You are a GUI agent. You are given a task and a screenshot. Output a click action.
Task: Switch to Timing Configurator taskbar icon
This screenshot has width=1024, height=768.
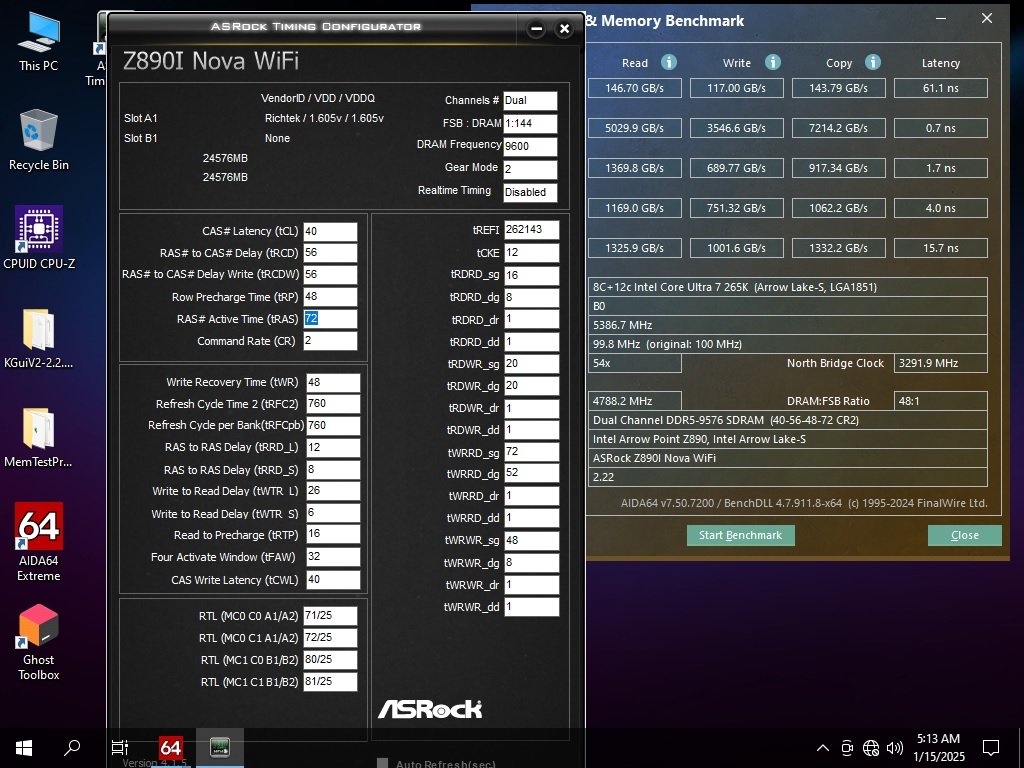219,748
